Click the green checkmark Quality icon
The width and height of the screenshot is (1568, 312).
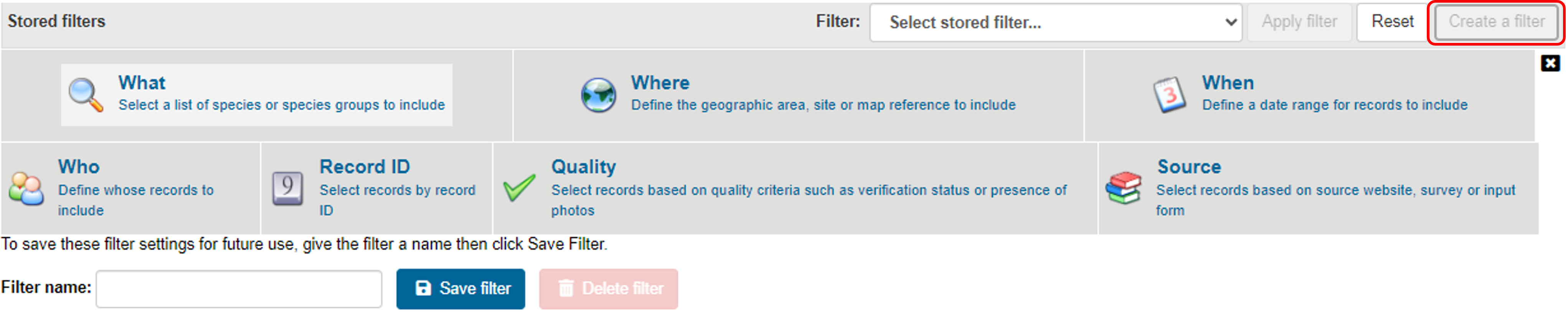519,188
